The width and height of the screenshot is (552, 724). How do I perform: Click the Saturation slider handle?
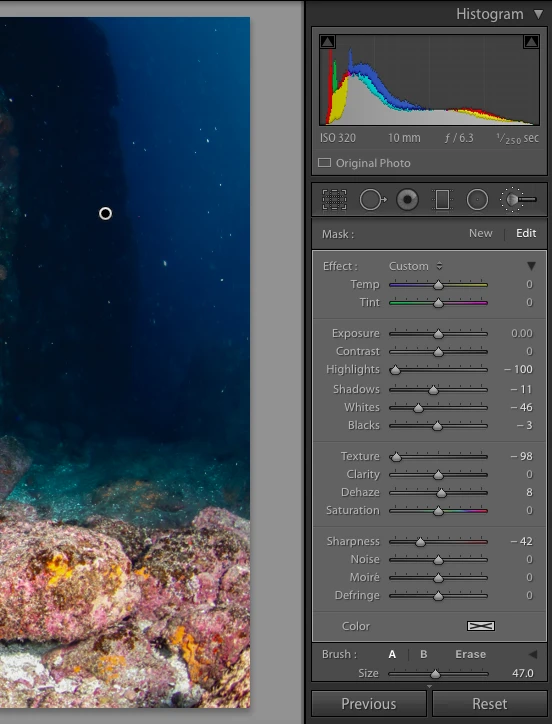pyautogui.click(x=438, y=511)
